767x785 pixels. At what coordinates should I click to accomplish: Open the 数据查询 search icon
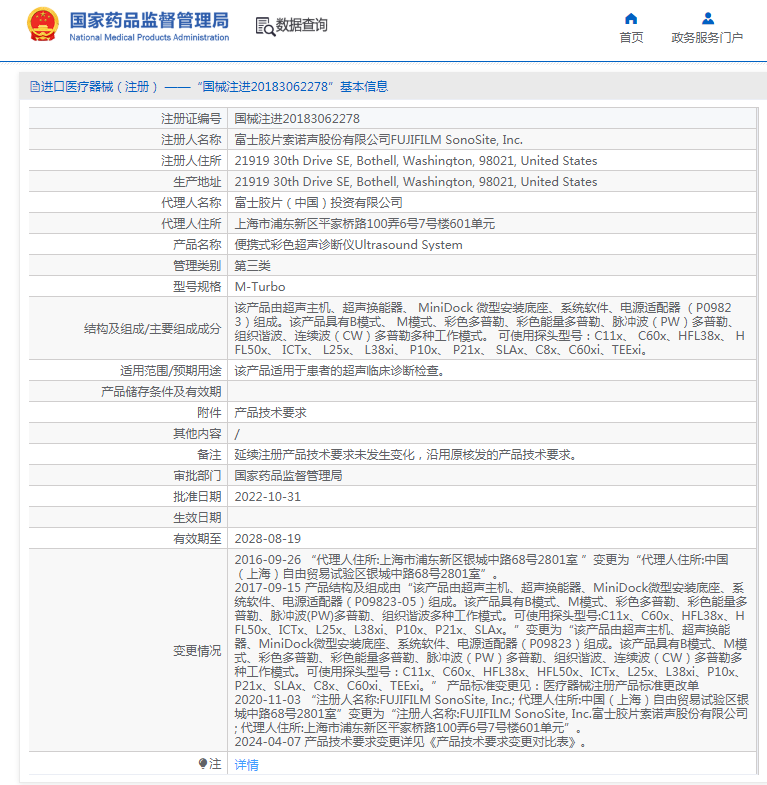coord(265,27)
